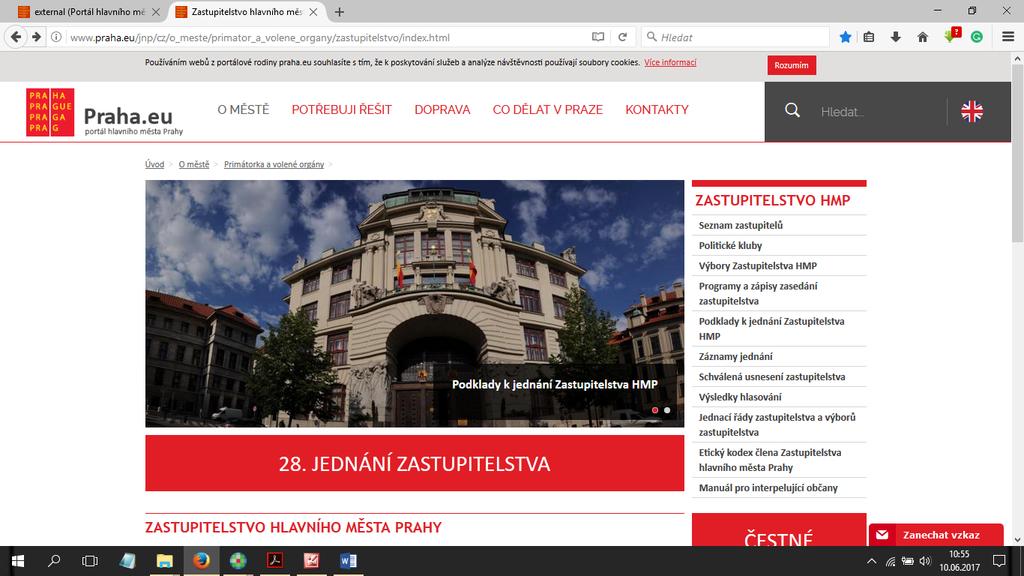Click Firefox icon in the taskbar
Viewport: 1024px width, 576px height.
(201, 561)
